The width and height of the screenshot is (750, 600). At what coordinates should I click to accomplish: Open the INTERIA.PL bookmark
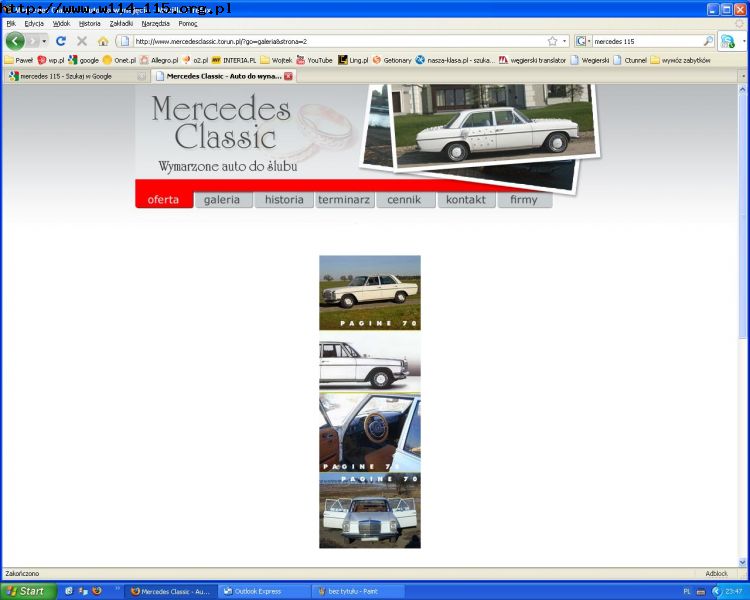[x=233, y=60]
